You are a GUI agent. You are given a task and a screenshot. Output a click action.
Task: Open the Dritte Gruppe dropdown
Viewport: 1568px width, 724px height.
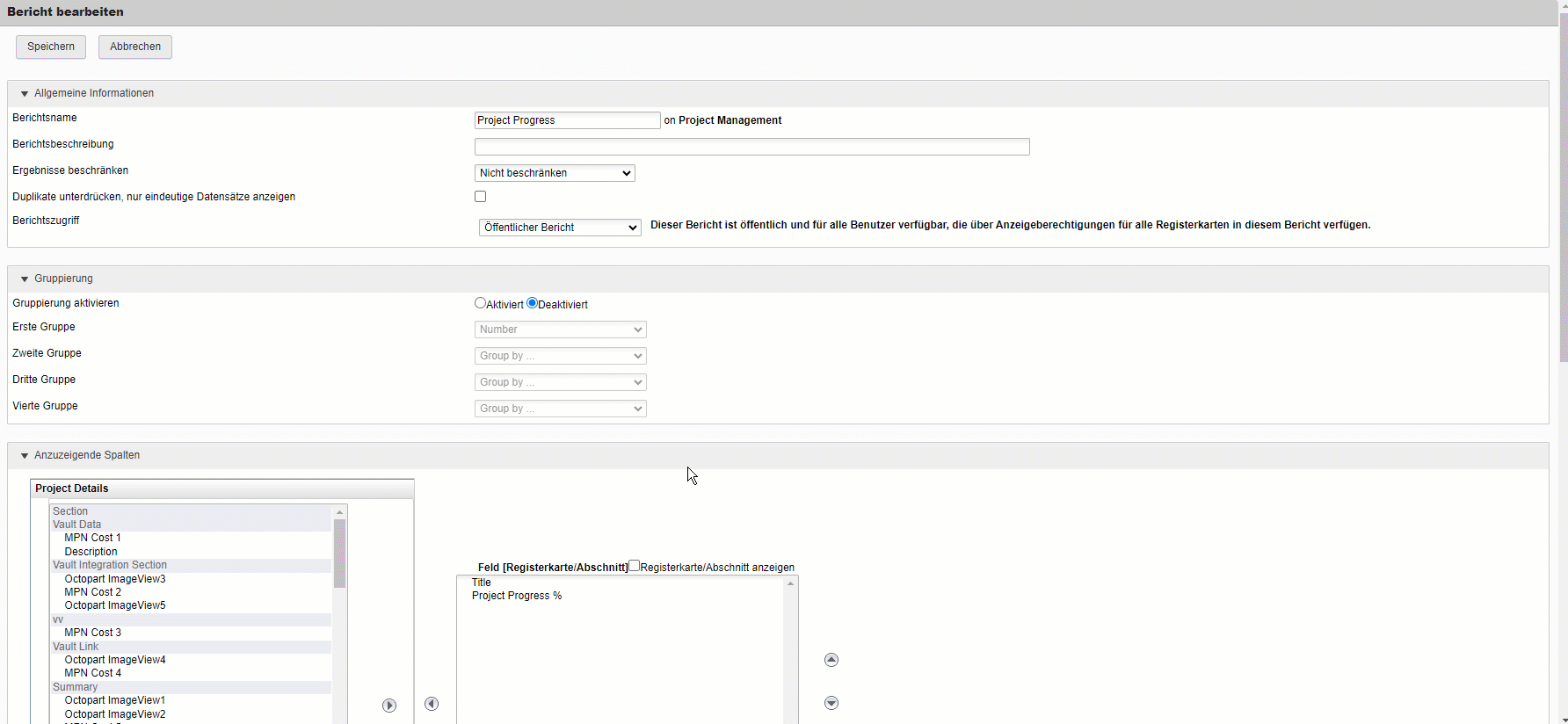click(561, 382)
